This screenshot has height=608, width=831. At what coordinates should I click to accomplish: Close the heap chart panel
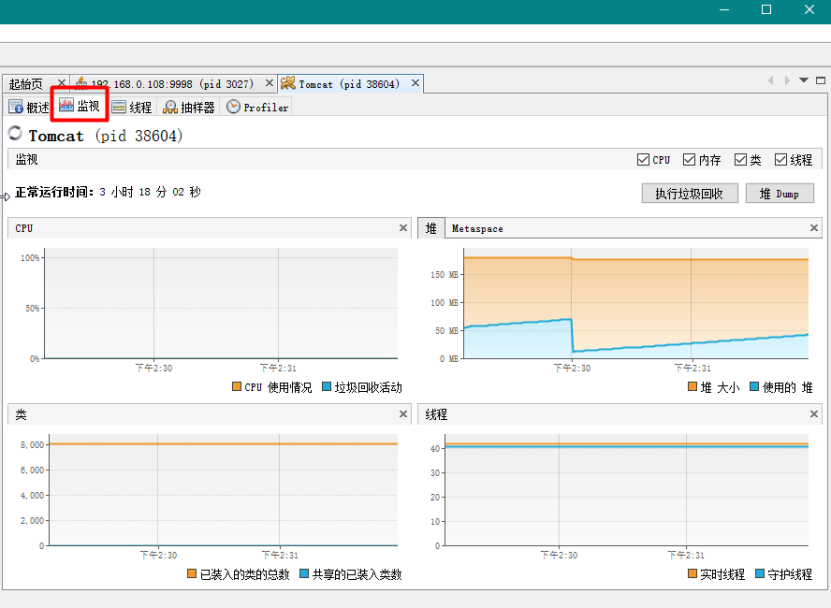(814, 228)
